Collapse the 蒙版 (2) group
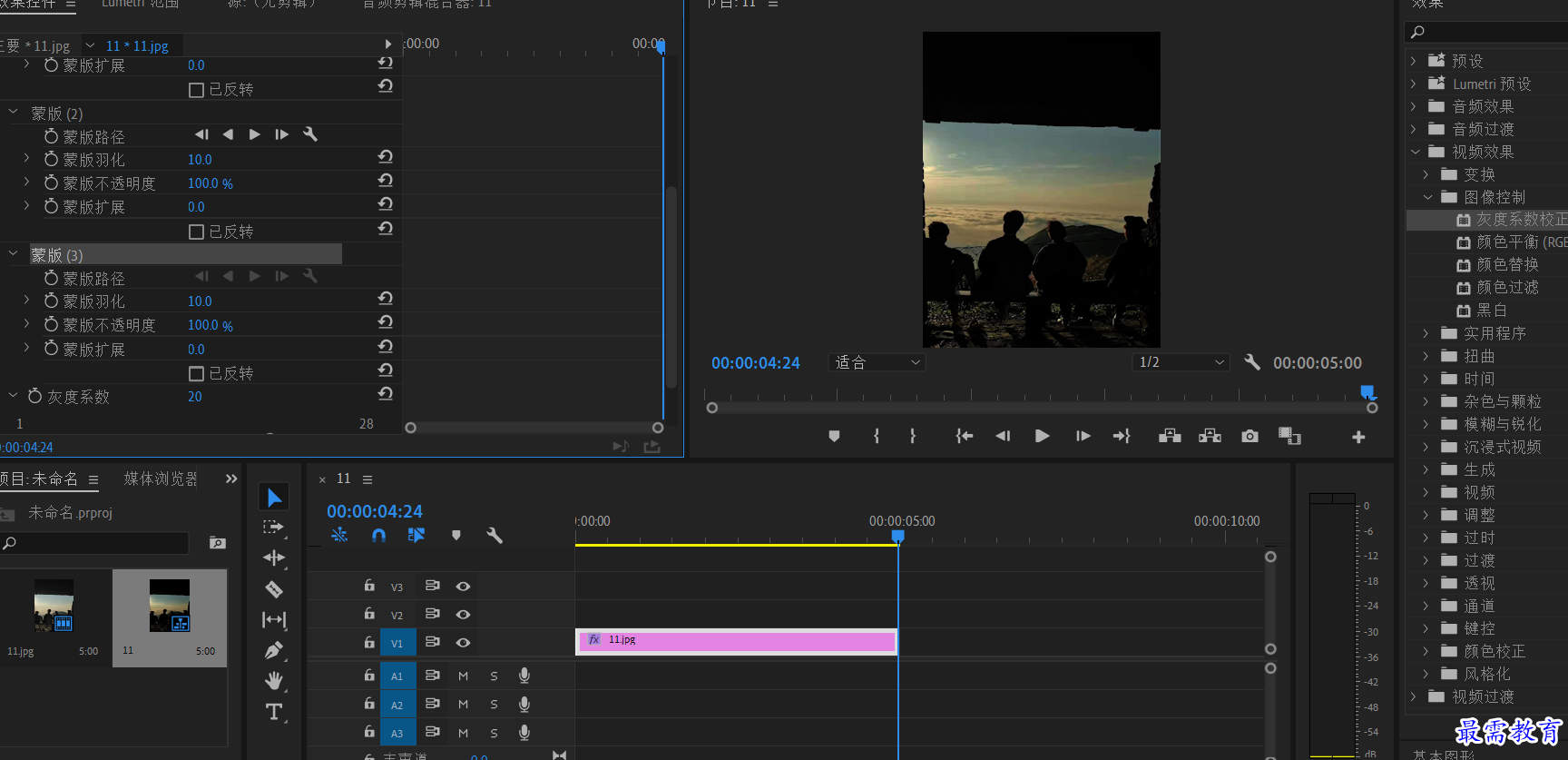This screenshot has width=1568, height=760. coord(13,113)
